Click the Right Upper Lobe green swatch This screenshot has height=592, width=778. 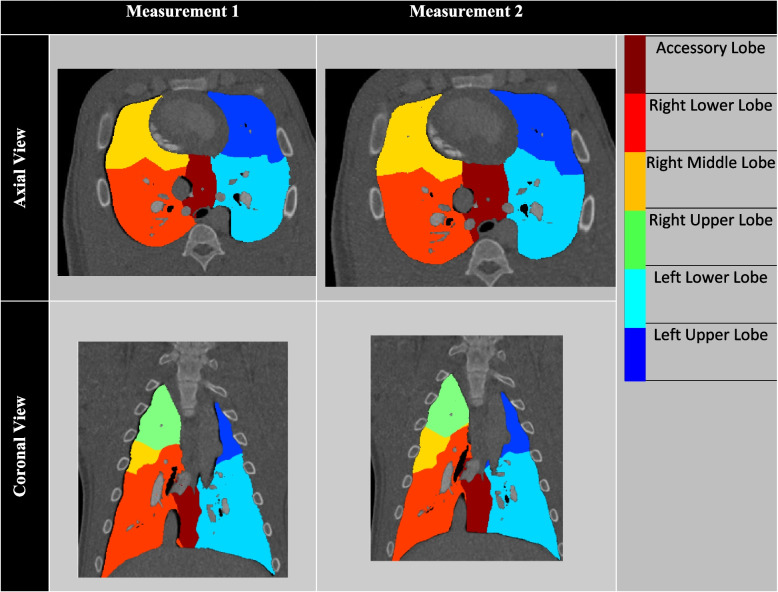[x=635, y=239]
